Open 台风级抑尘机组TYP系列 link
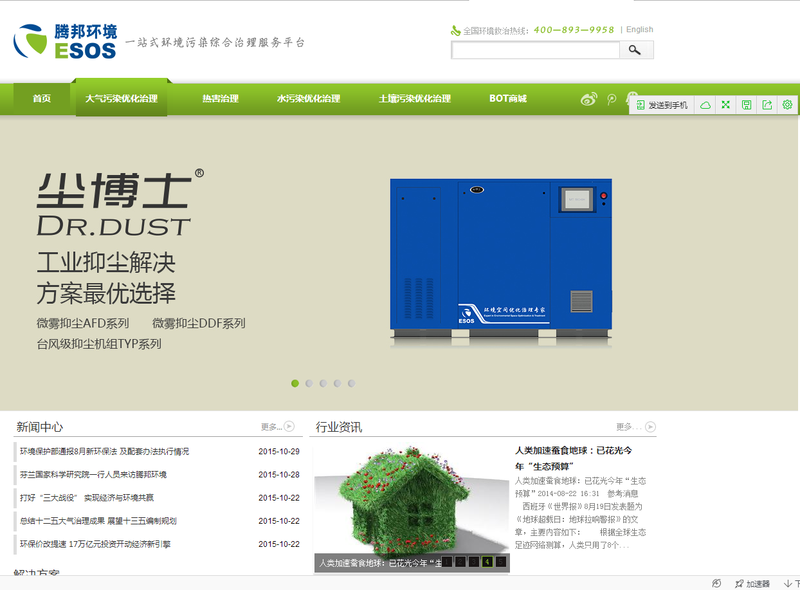The width and height of the screenshot is (800, 590). 99,344
